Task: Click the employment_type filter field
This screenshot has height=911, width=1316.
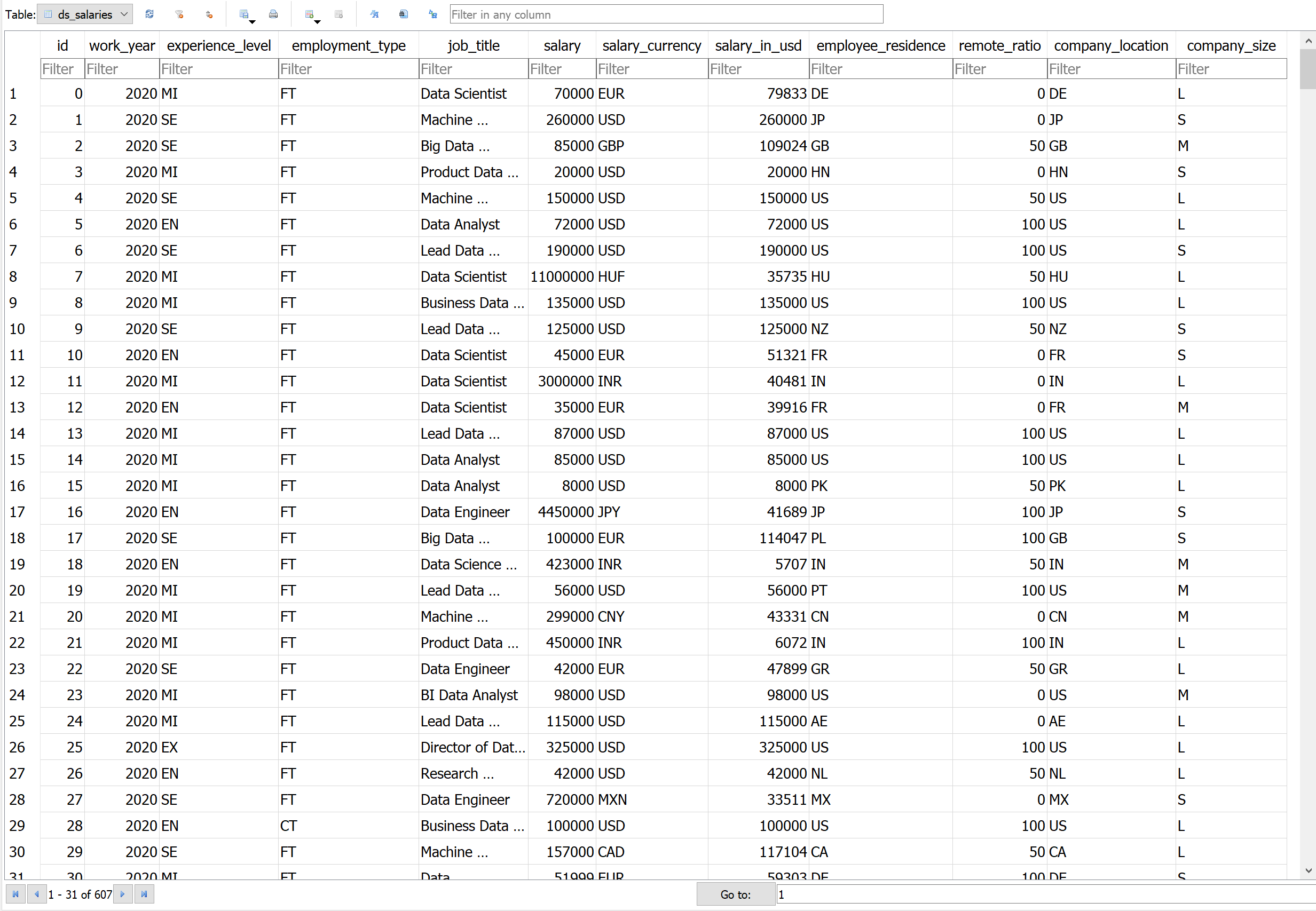Action: pyautogui.click(x=349, y=69)
